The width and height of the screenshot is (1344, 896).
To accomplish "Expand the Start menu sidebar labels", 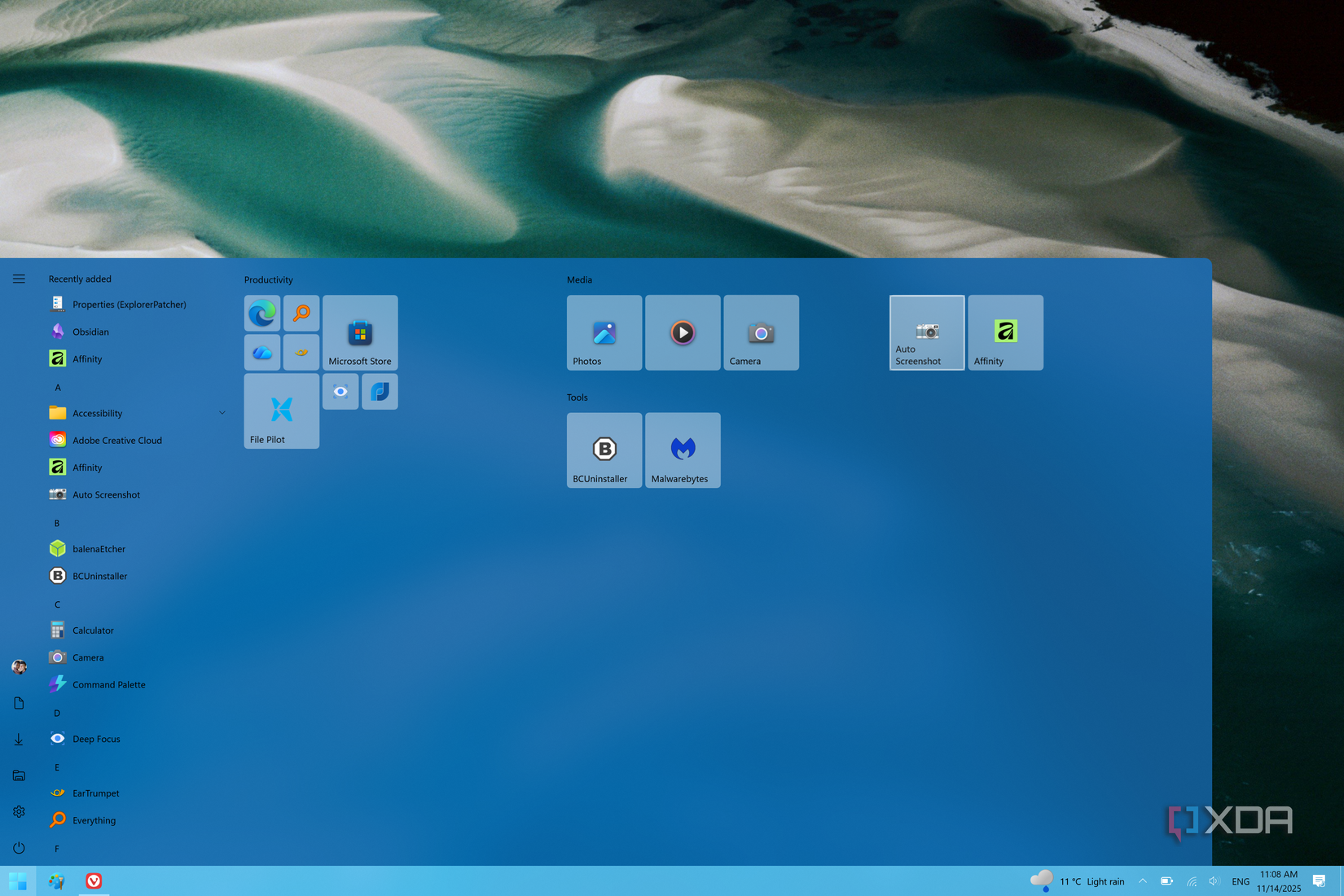I will [19, 278].
